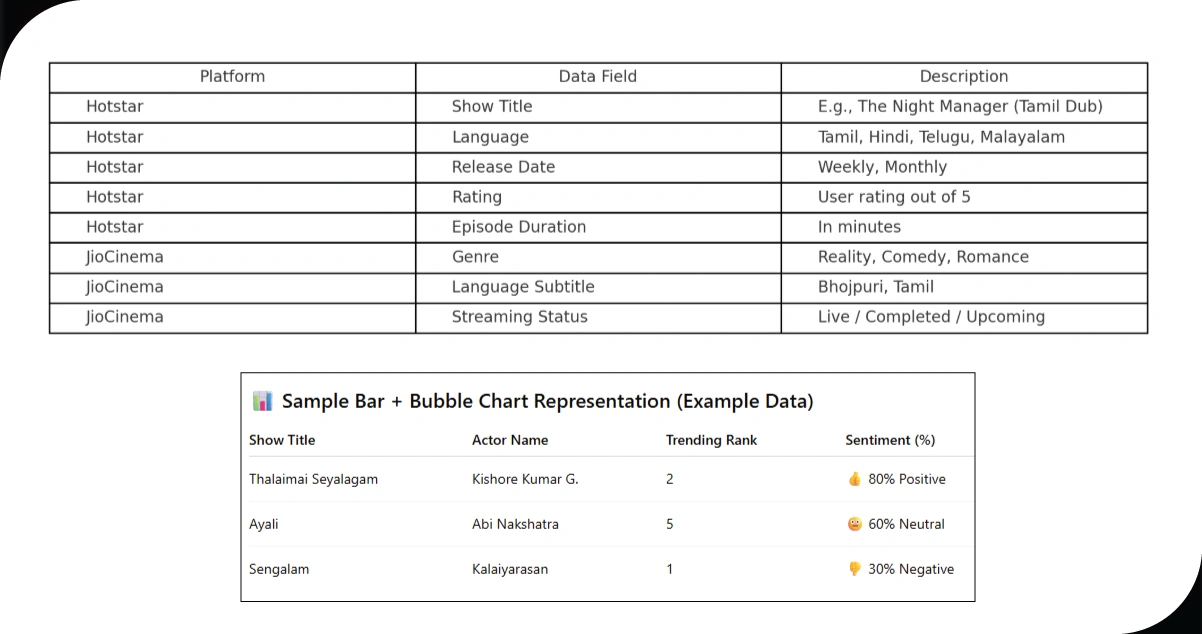This screenshot has height=634, width=1202.
Task: Select the Sengalam show title
Action: [x=279, y=569]
